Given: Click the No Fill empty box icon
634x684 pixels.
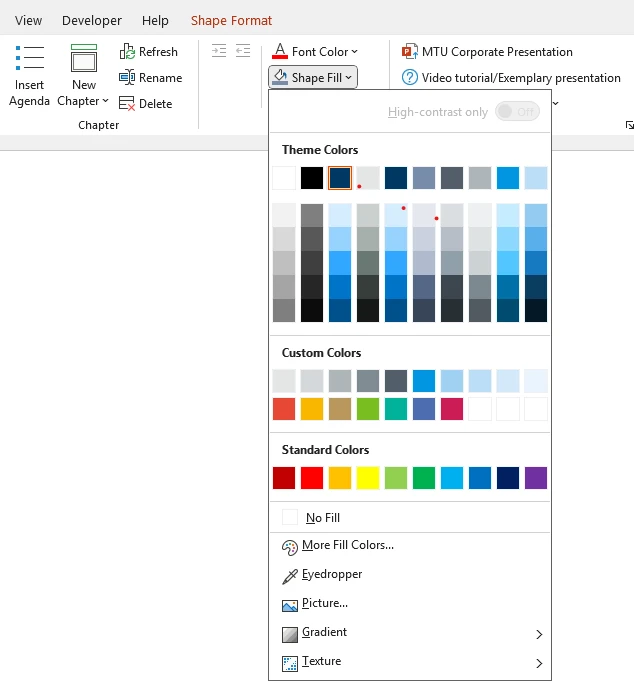Looking at the screenshot, I should (x=290, y=517).
